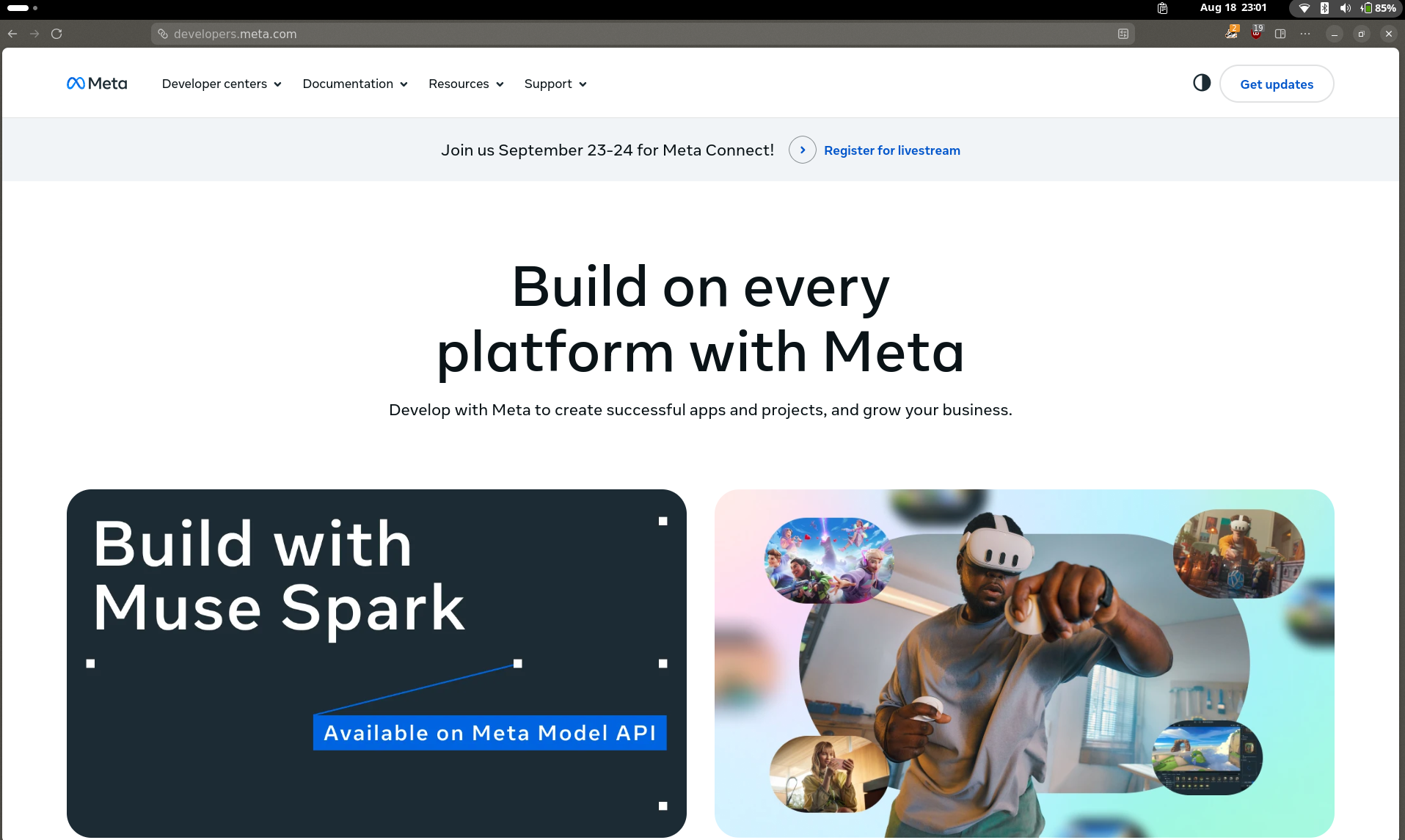Open the Register for livestream link
The image size is (1405, 840).
(x=892, y=150)
